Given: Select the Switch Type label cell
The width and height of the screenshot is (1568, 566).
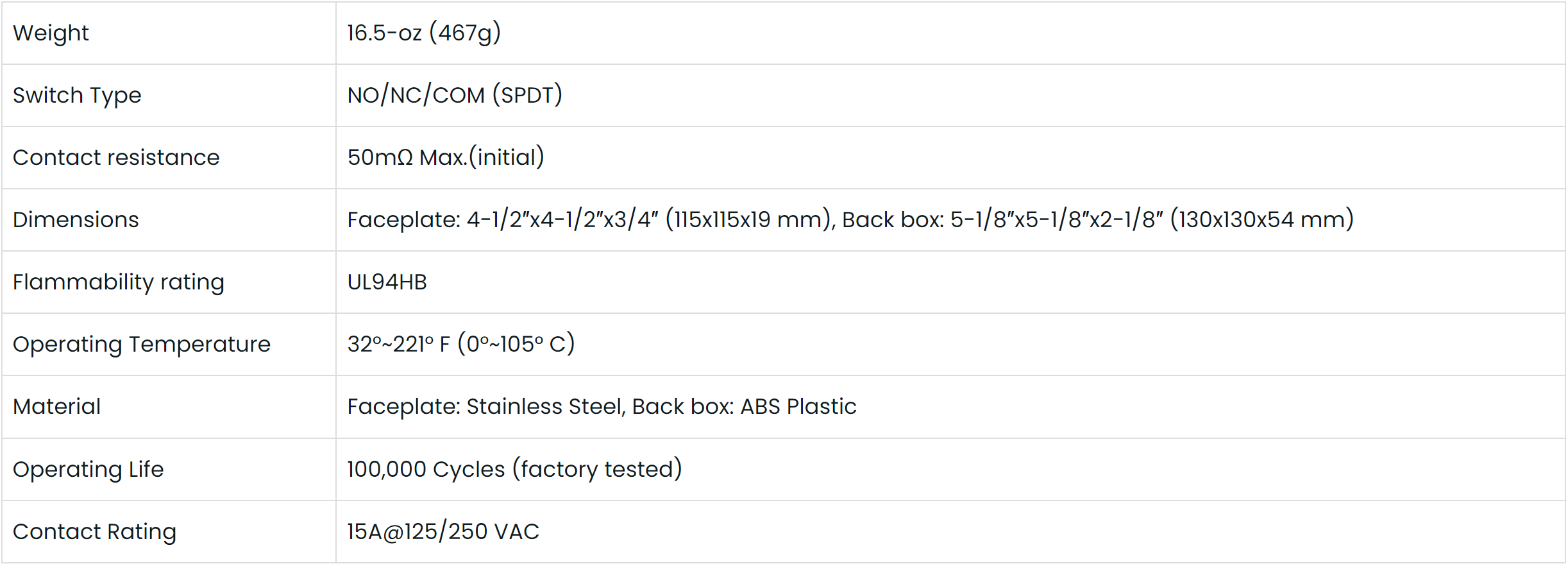Looking at the screenshot, I should 77,95.
